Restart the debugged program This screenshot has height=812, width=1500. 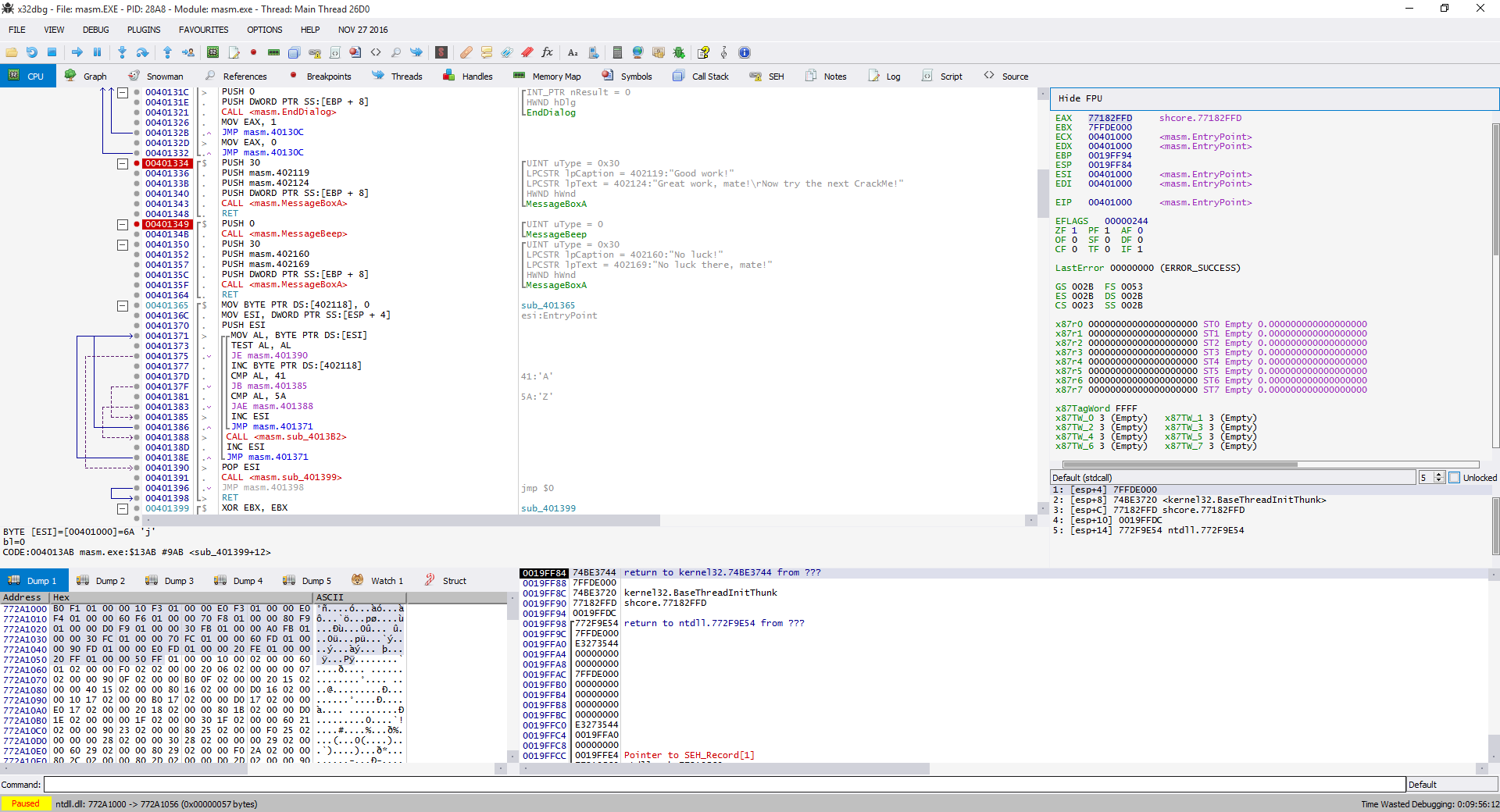coord(31,52)
